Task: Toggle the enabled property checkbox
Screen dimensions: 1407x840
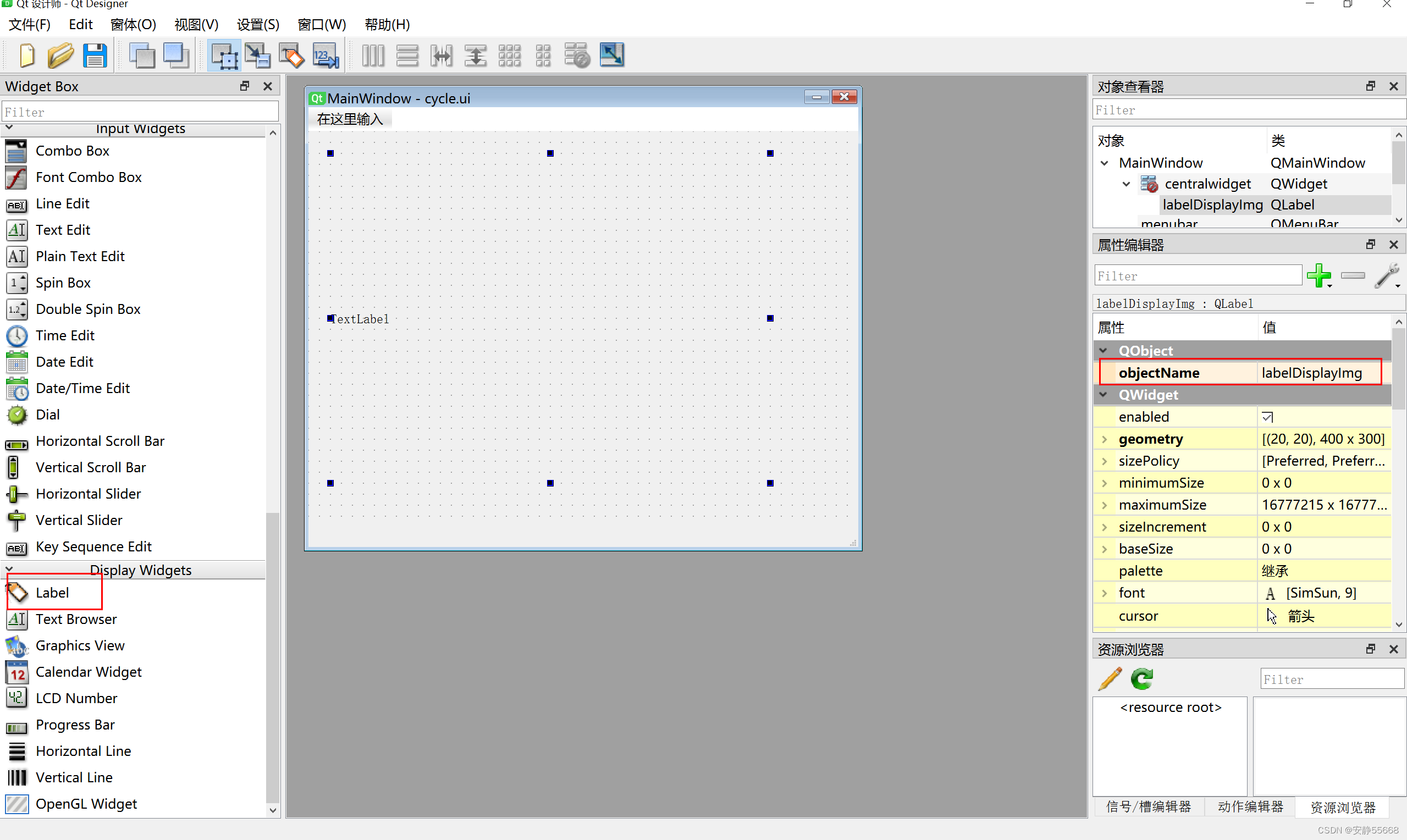Action: tap(1268, 417)
